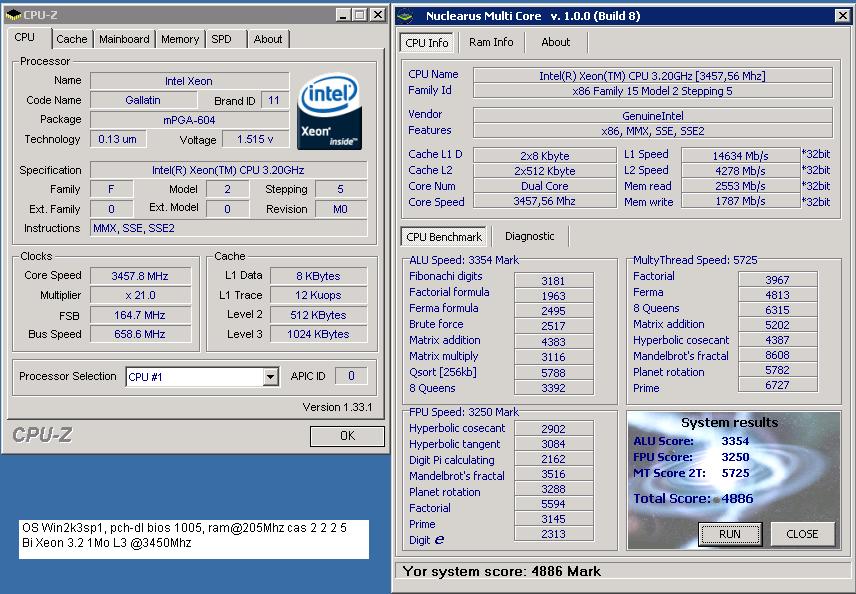The height and width of the screenshot is (594, 856).
Task: Click the x86 Family 15 Model 2 field
Action: [x=653, y=91]
